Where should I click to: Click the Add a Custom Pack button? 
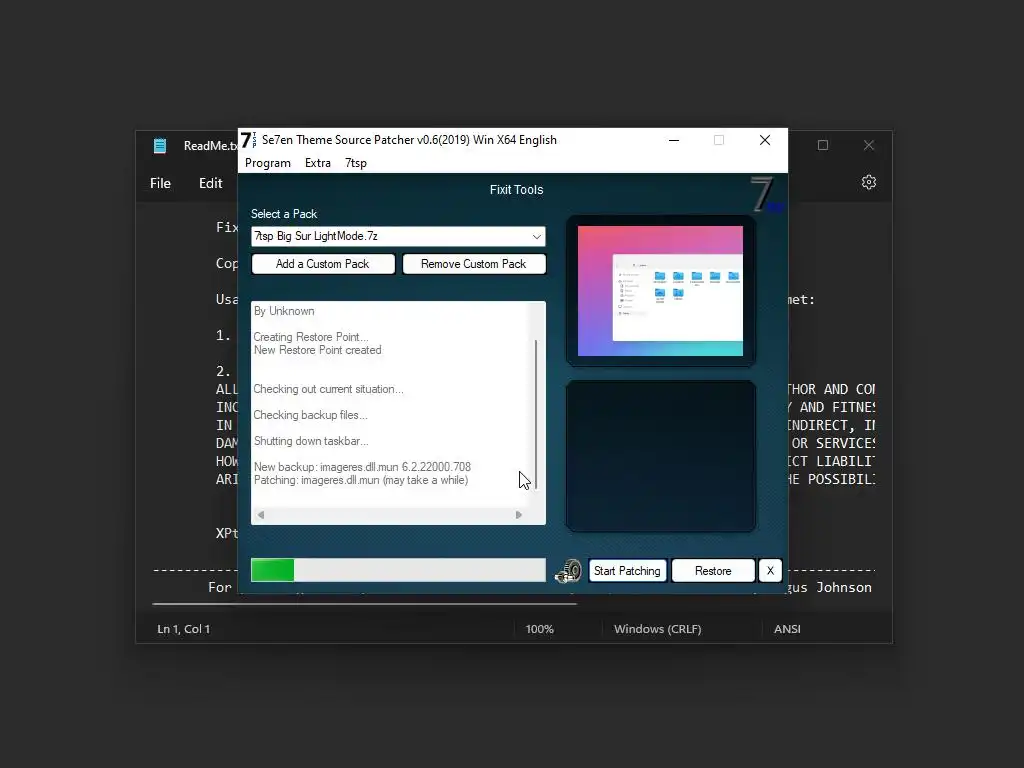click(323, 264)
